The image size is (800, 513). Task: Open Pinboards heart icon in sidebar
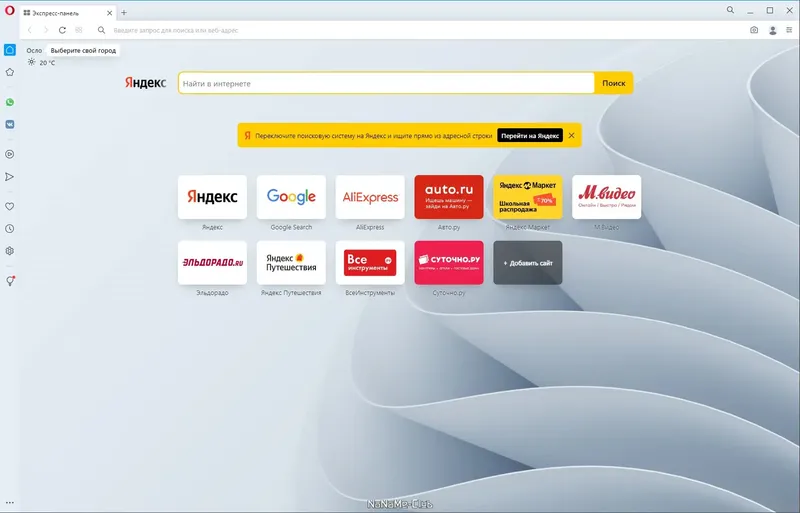click(10, 206)
